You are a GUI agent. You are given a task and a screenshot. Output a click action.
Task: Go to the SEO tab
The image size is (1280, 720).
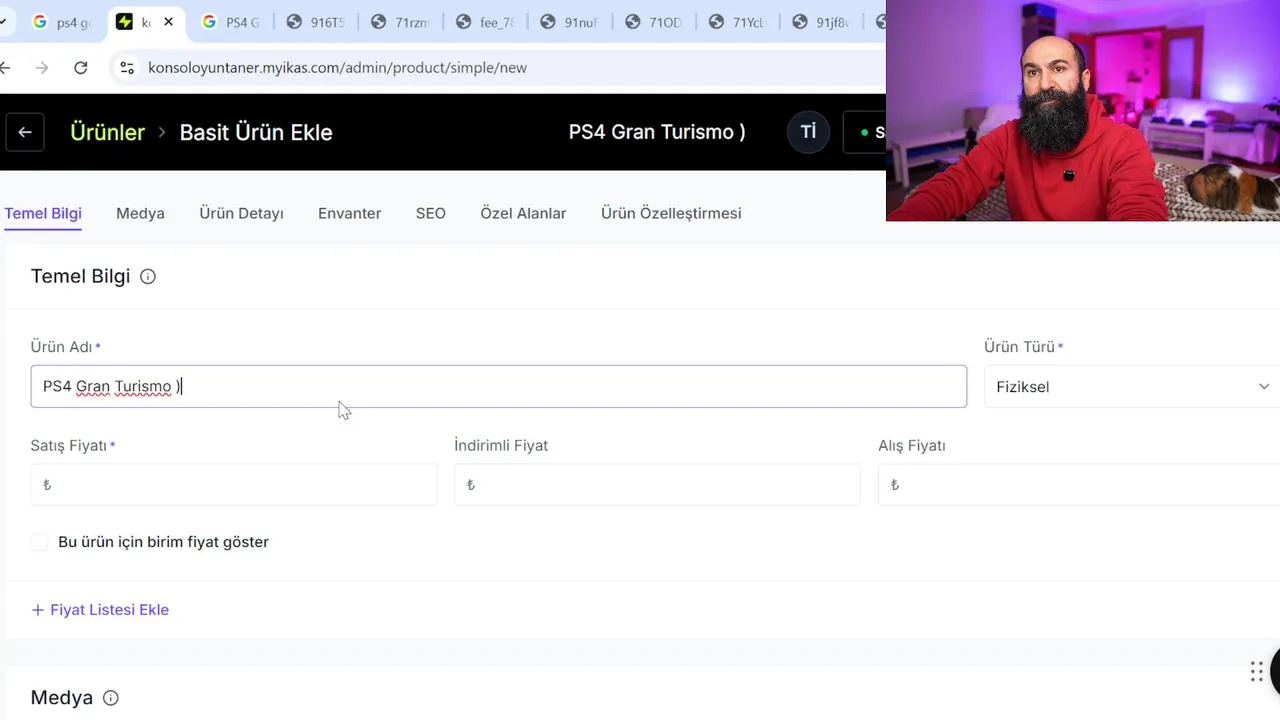point(431,213)
